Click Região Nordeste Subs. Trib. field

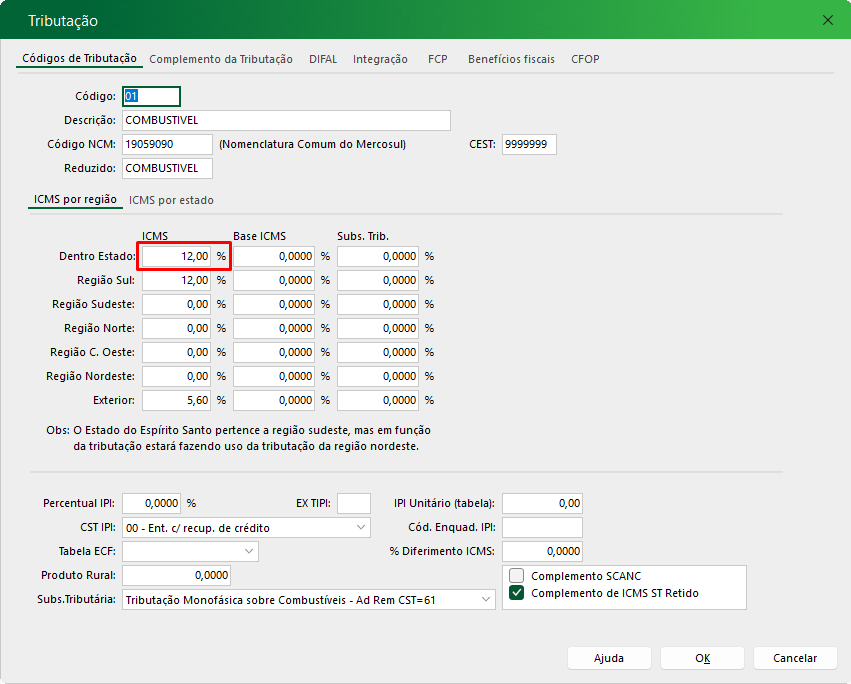coord(378,376)
